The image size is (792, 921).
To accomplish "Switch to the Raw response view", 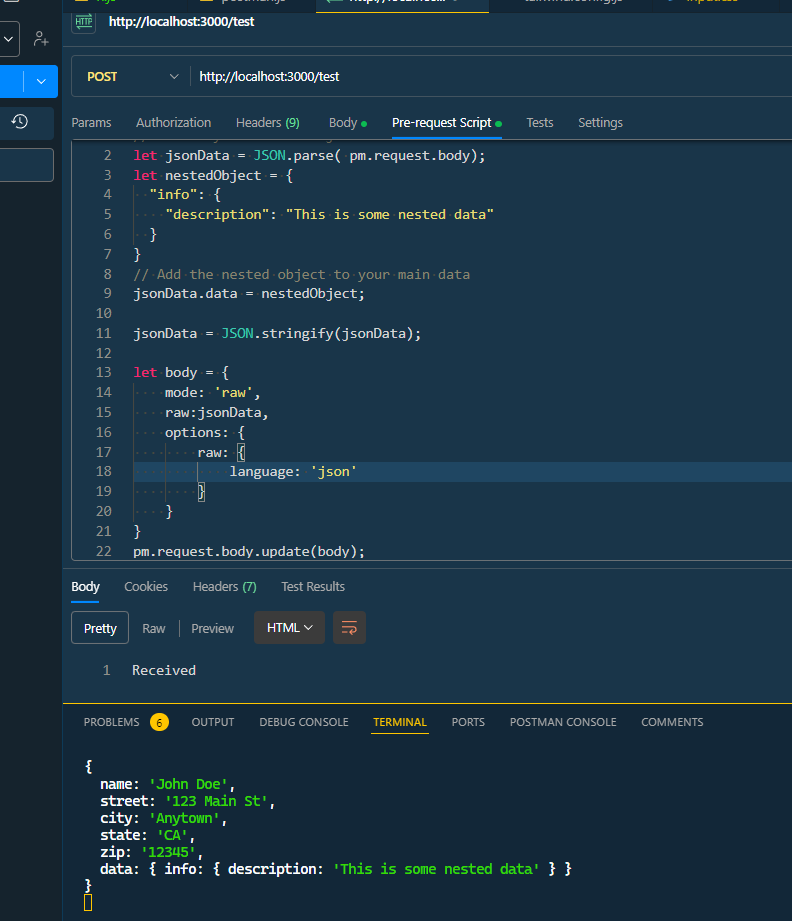I will pos(154,628).
